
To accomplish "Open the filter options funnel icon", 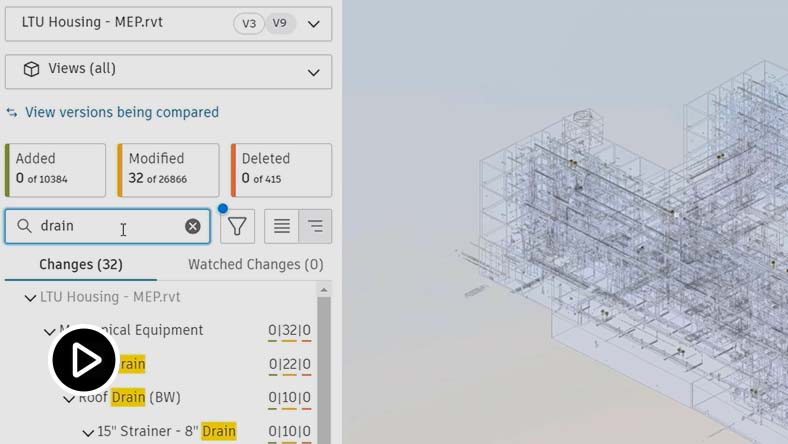I will click(x=237, y=226).
